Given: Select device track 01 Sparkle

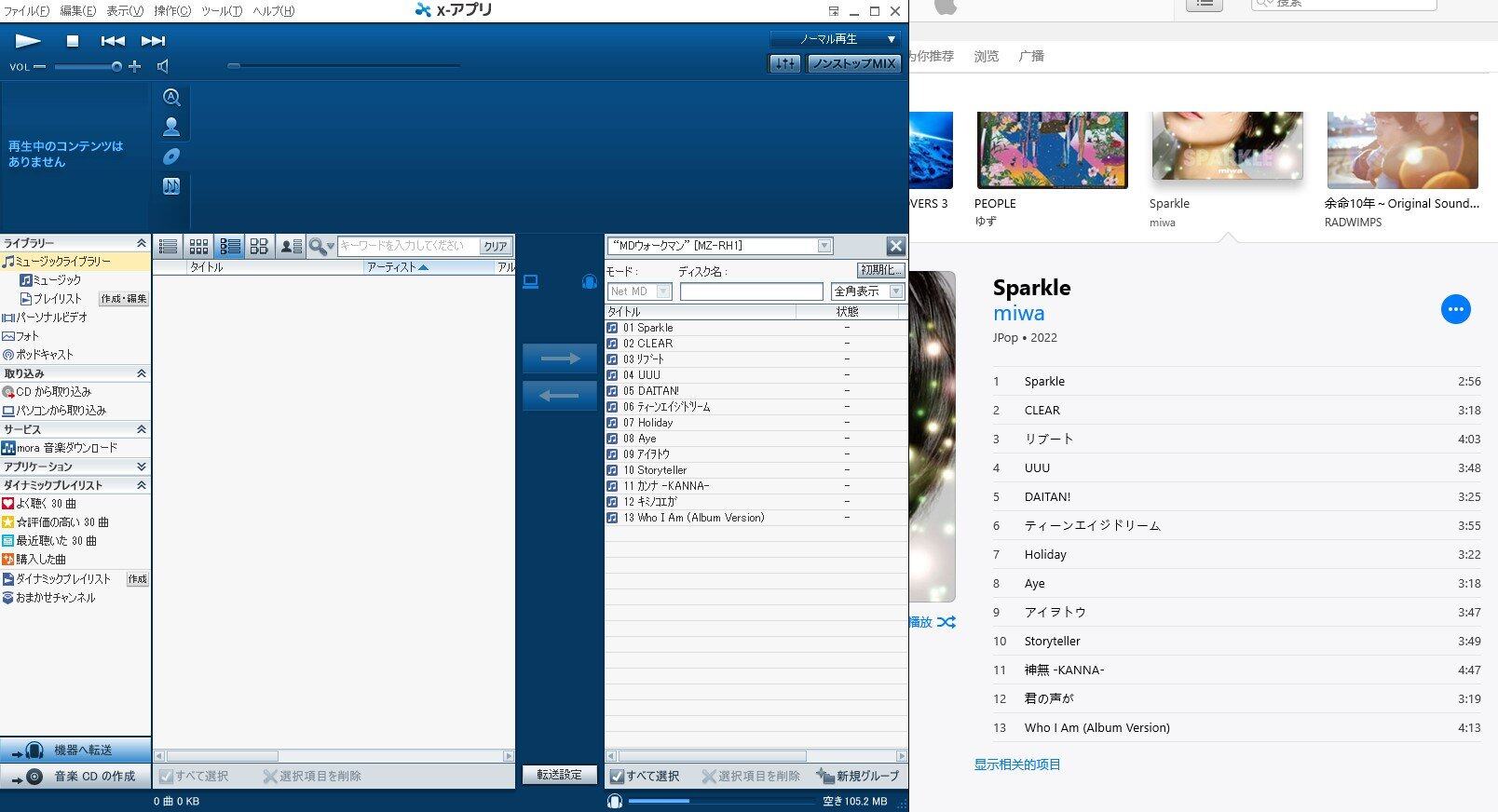Looking at the screenshot, I should [756, 328].
